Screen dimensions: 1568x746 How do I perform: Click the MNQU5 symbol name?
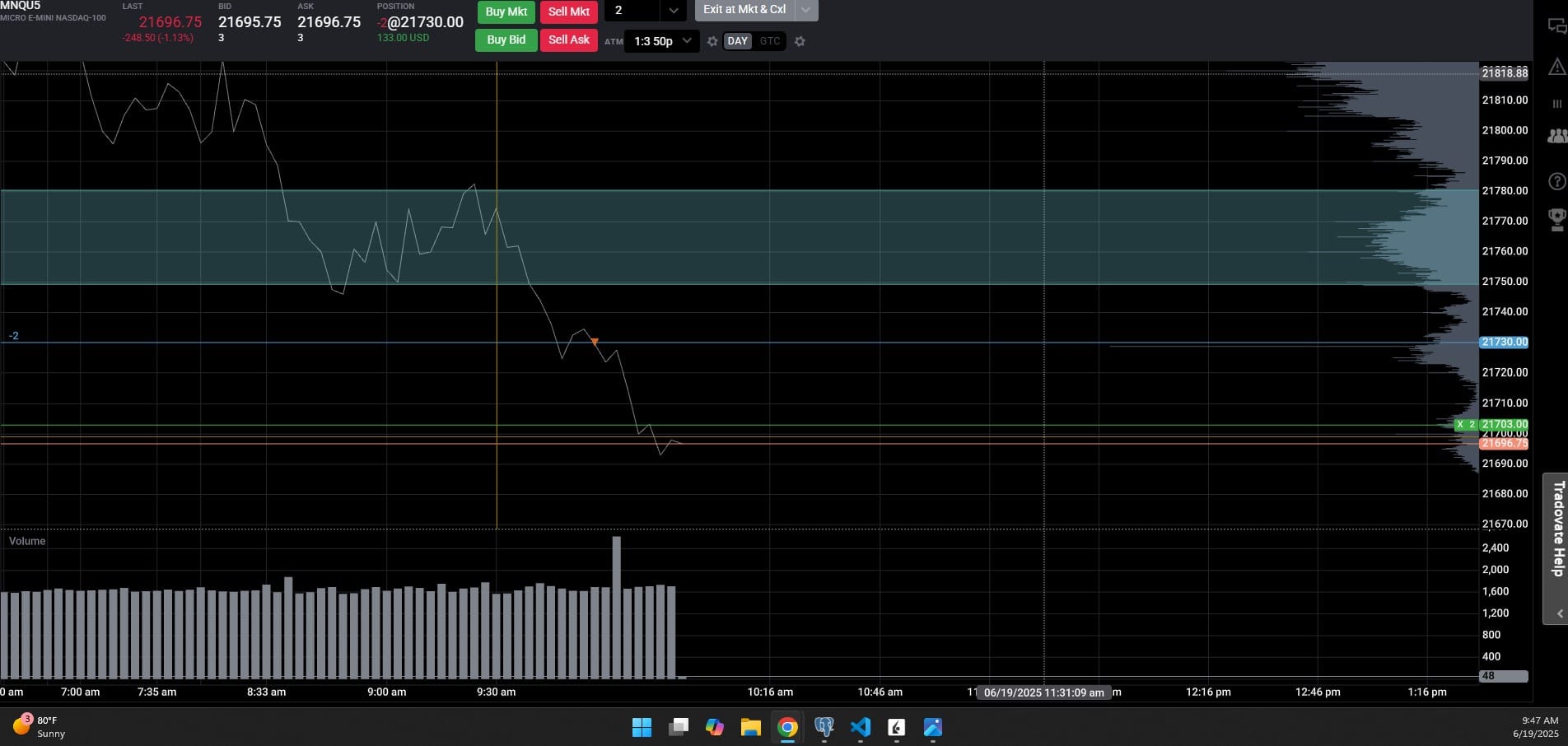tap(21, 6)
